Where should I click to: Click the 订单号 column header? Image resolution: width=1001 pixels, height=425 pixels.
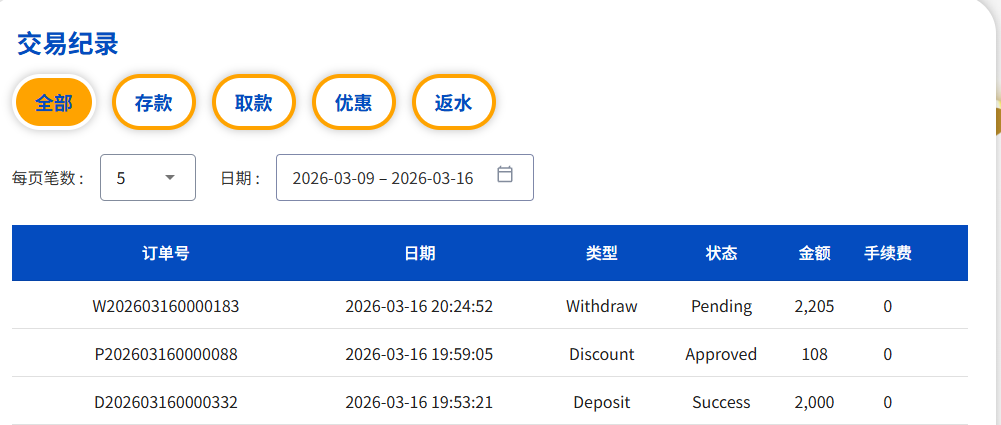point(166,253)
